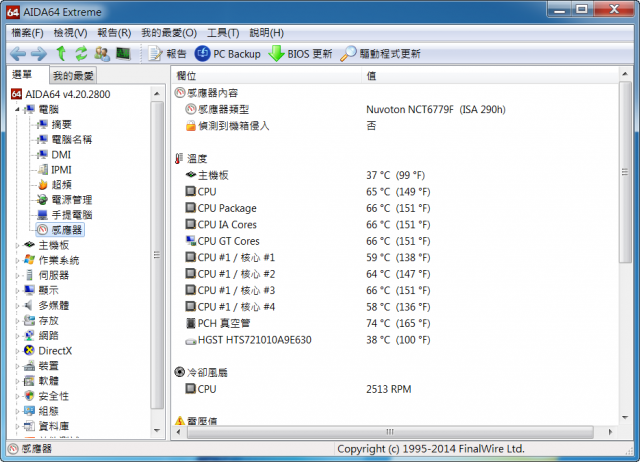640x462 pixels.
Task: Click the 冷卻風扇 fan icon
Action: tap(180, 372)
